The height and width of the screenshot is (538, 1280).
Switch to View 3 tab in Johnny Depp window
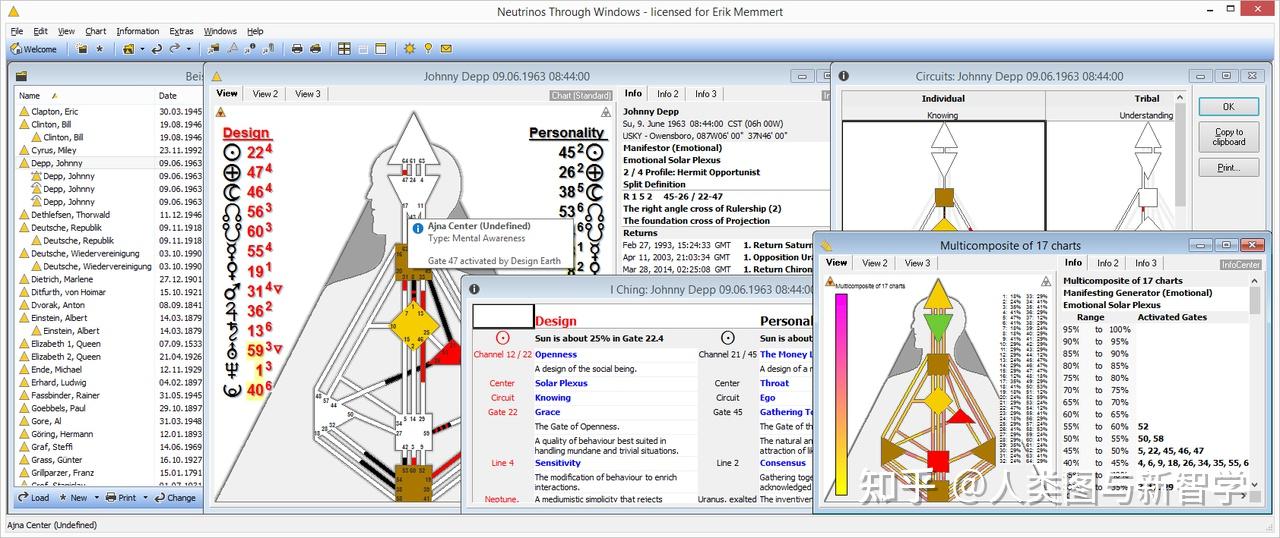click(x=308, y=94)
